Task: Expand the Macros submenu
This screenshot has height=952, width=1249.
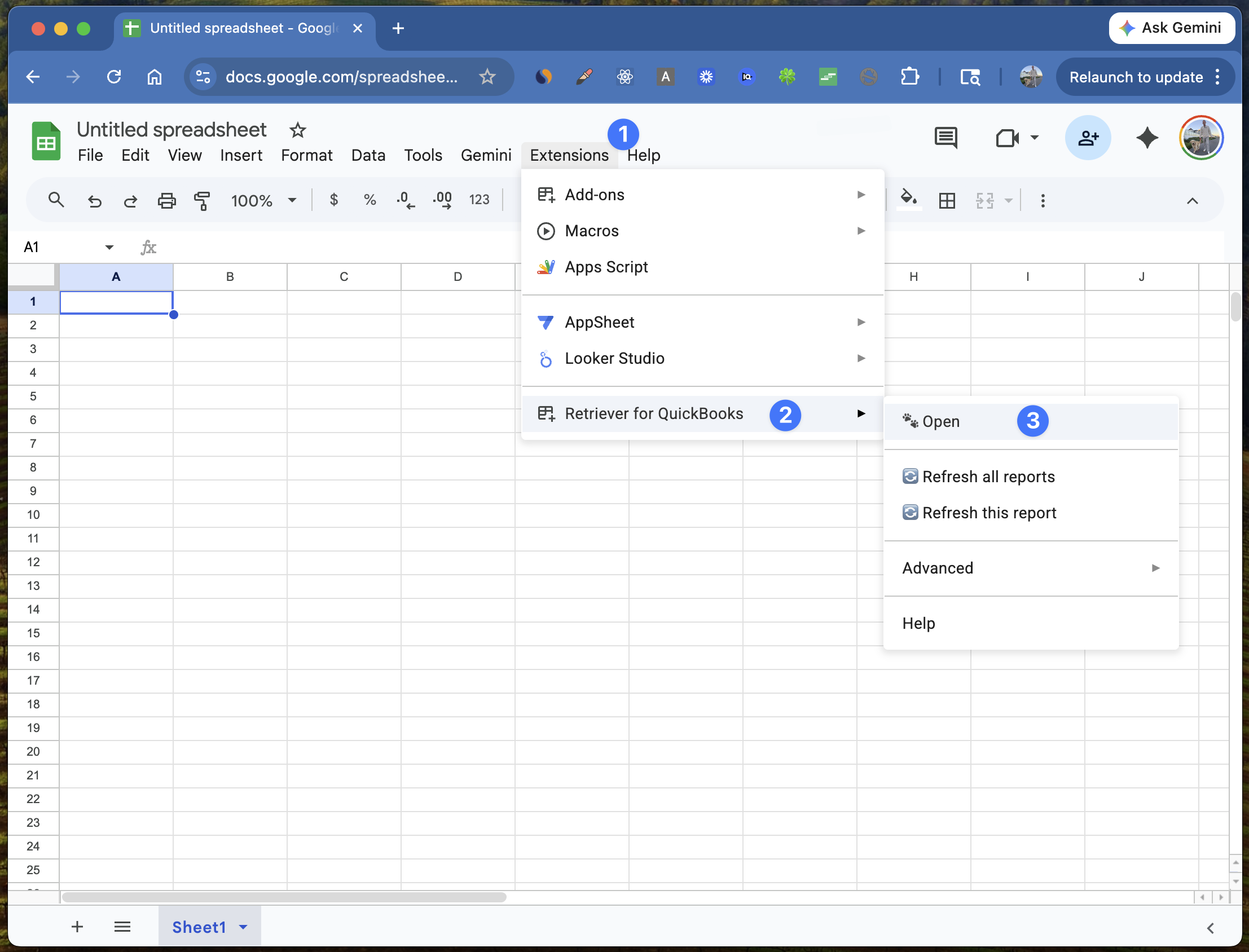Action: click(x=702, y=231)
